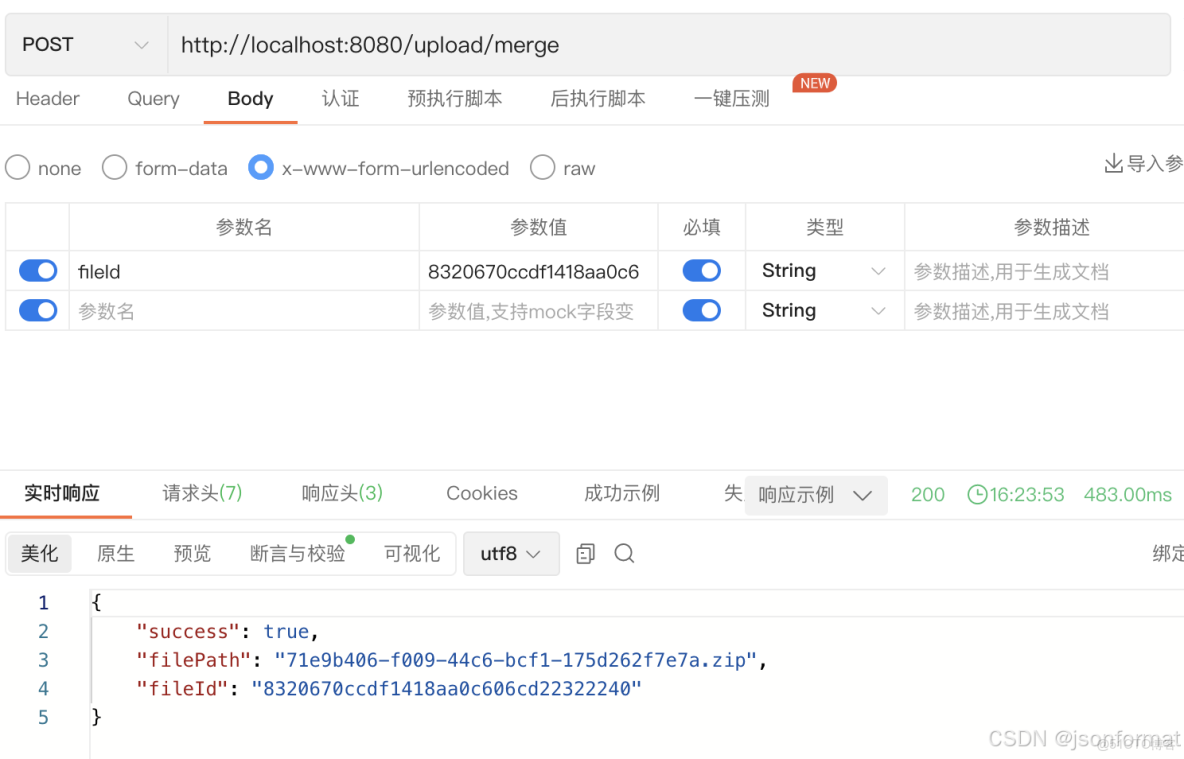The image size is (1184, 759).
Task: Open the POST method dropdown
Action: 85,44
